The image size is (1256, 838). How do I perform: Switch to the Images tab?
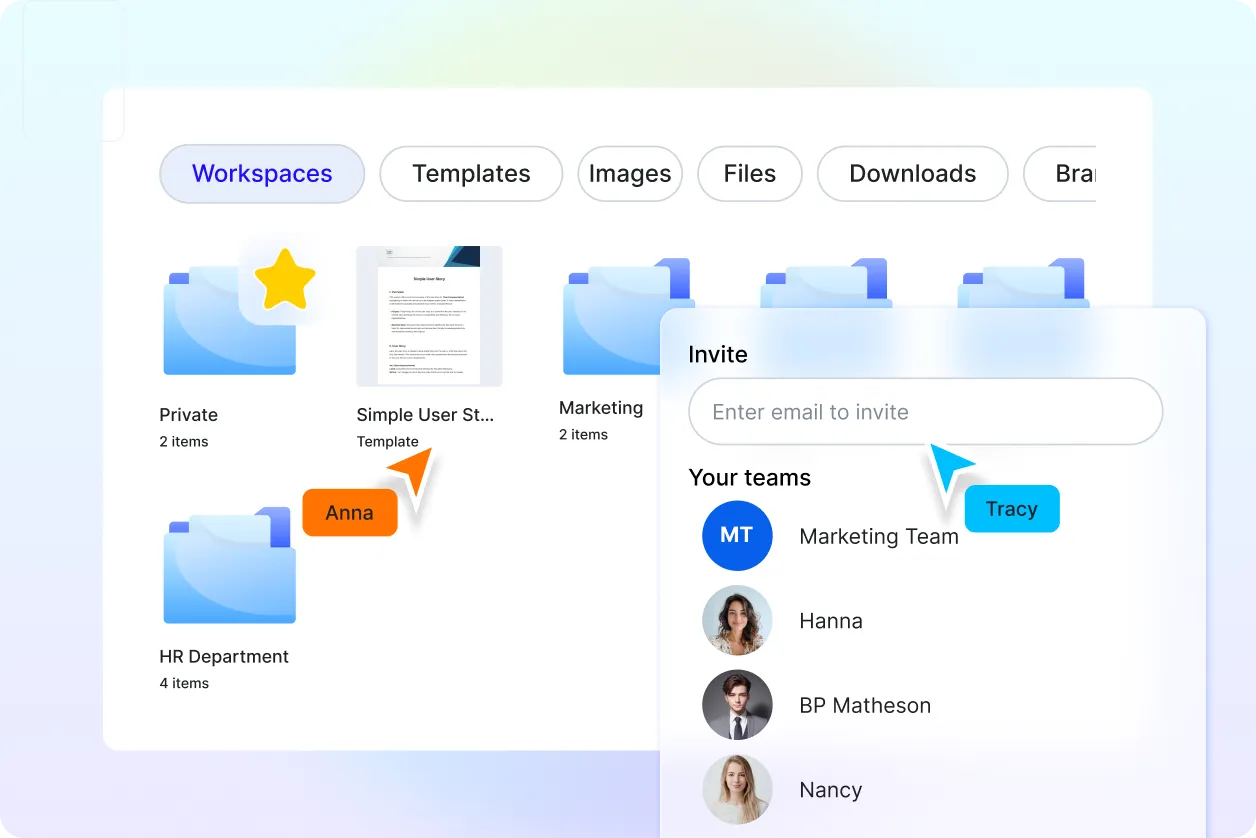point(630,174)
